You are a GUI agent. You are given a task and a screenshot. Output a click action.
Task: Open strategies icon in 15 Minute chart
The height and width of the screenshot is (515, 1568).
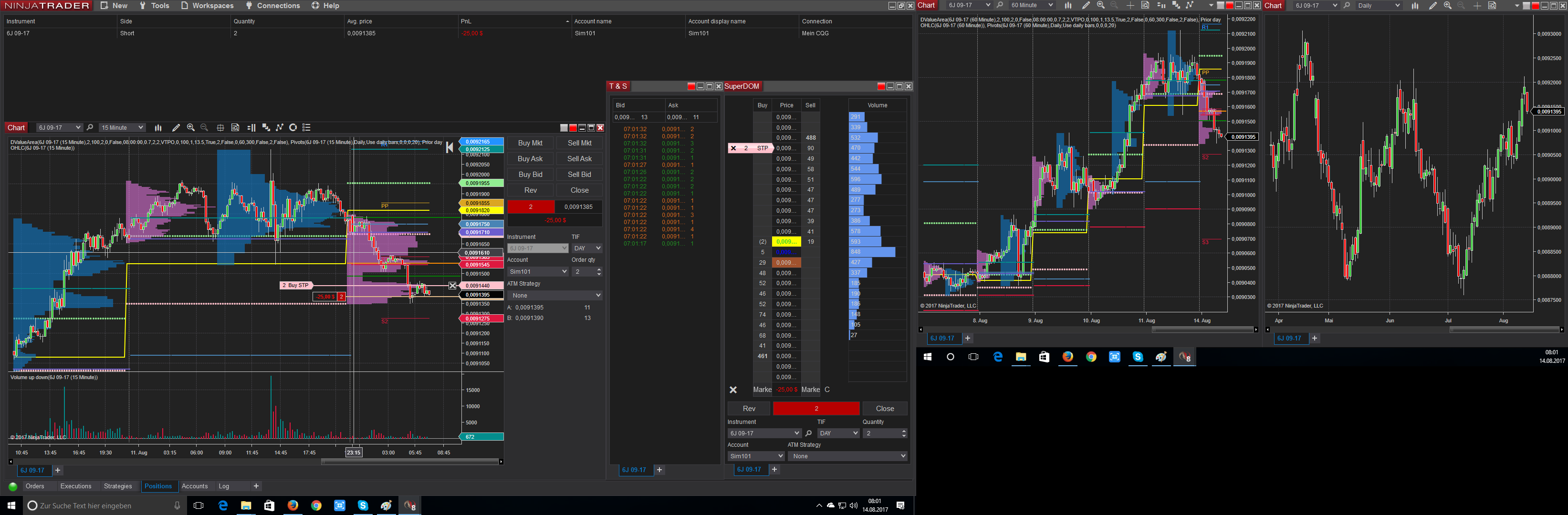(280, 128)
